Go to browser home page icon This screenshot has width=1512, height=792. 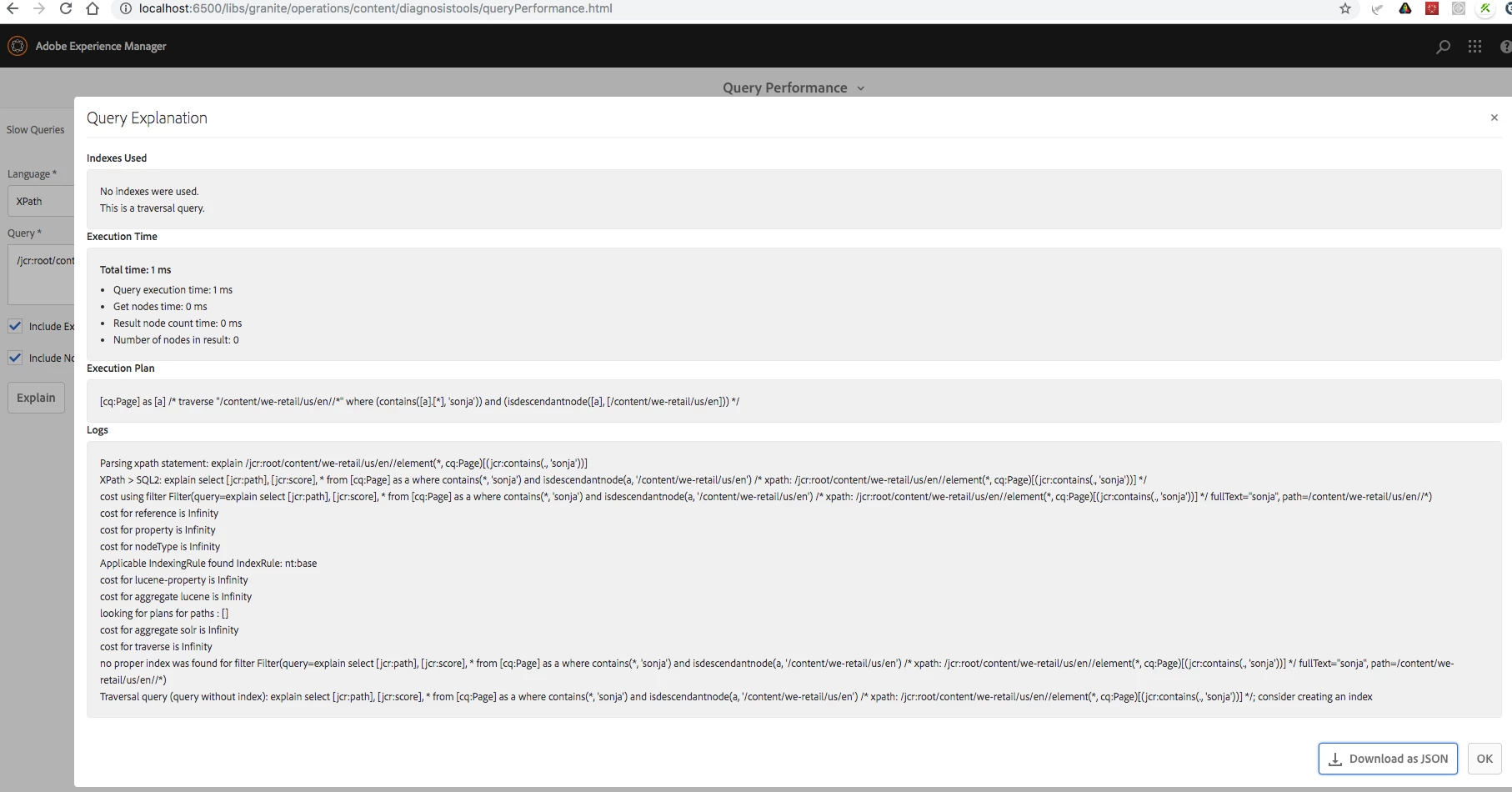pyautogui.click(x=93, y=8)
